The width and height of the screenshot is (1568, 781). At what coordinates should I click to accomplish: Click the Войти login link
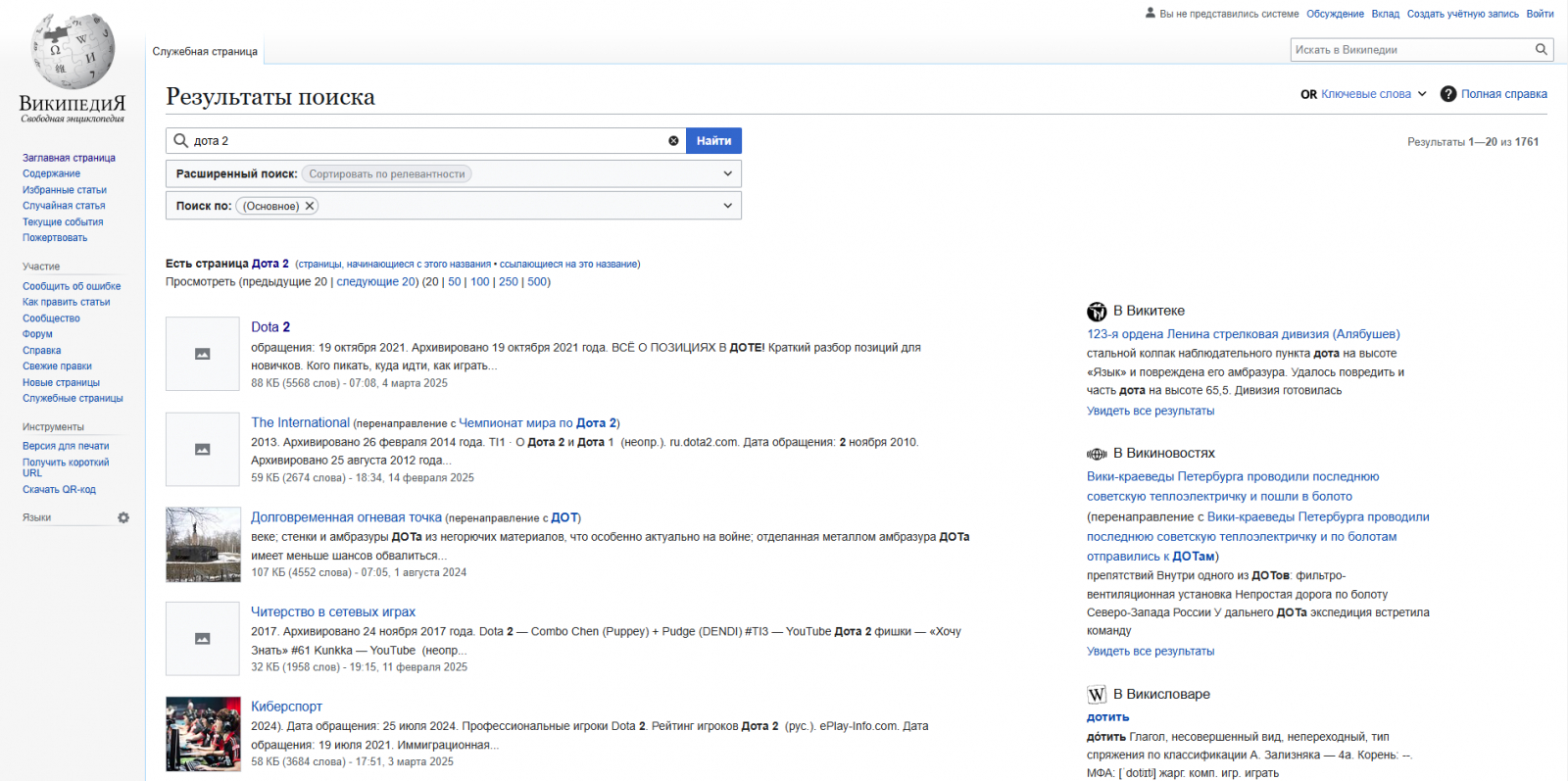tap(1540, 14)
